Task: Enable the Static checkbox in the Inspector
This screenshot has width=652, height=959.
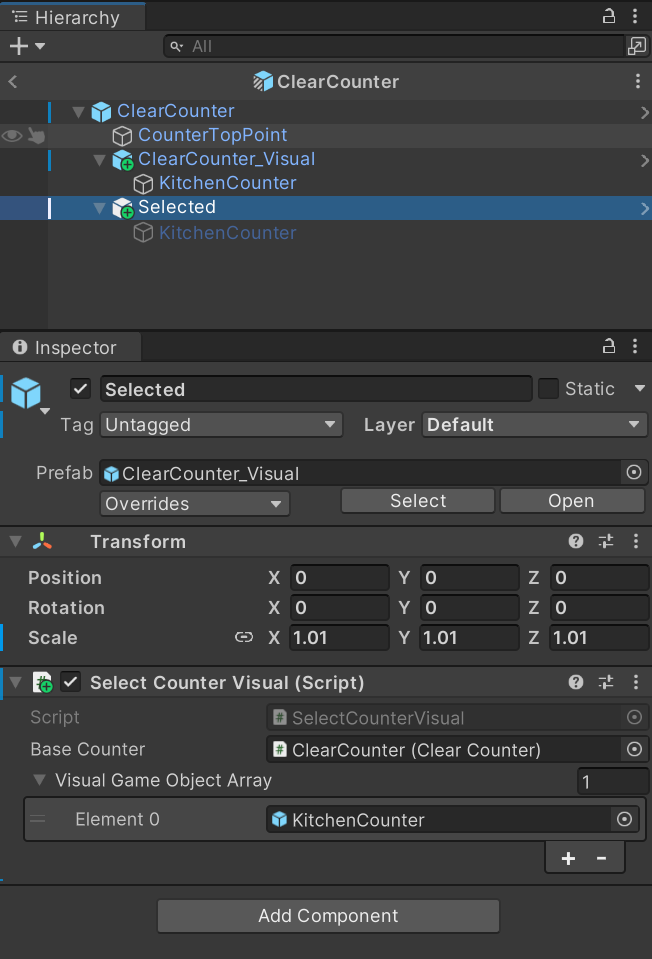Action: click(548, 388)
